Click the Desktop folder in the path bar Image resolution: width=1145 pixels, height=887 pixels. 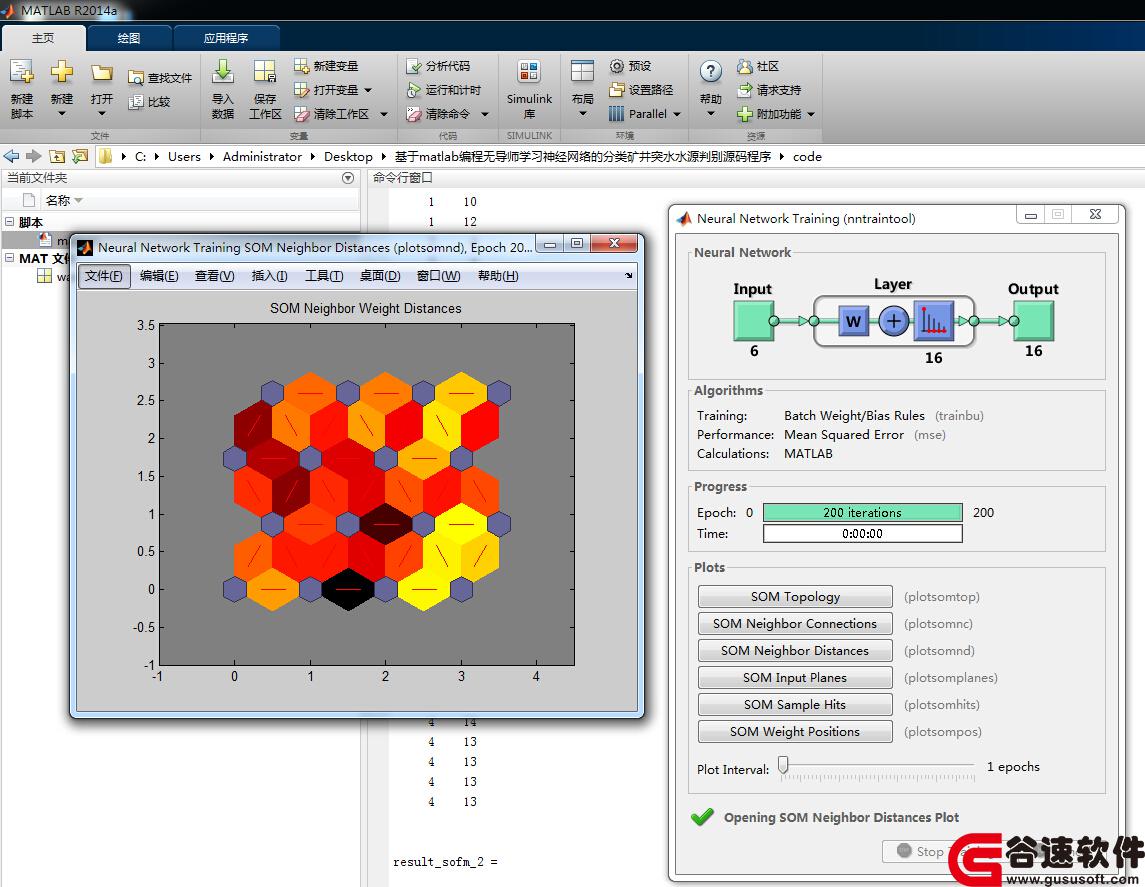(348, 156)
